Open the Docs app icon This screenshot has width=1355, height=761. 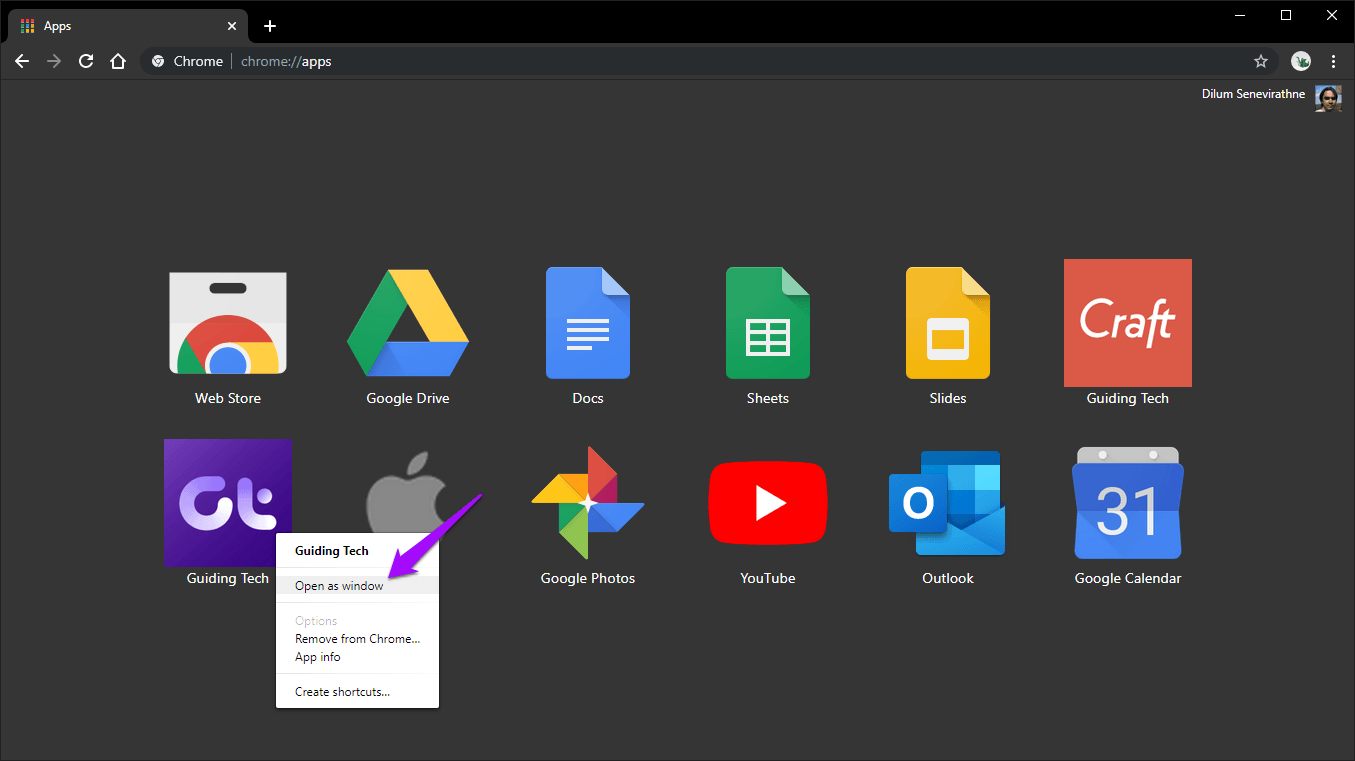(588, 323)
